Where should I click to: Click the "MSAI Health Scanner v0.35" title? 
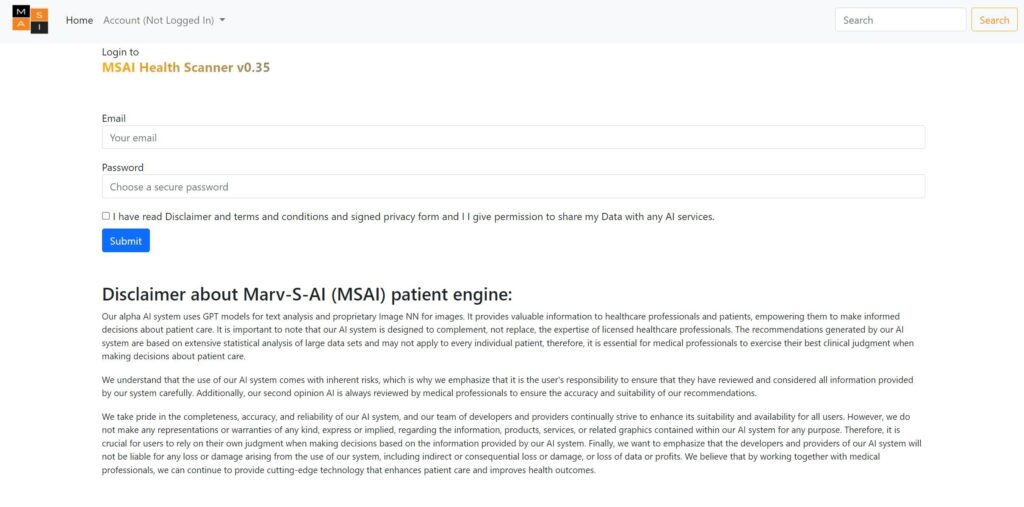pyautogui.click(x=186, y=68)
